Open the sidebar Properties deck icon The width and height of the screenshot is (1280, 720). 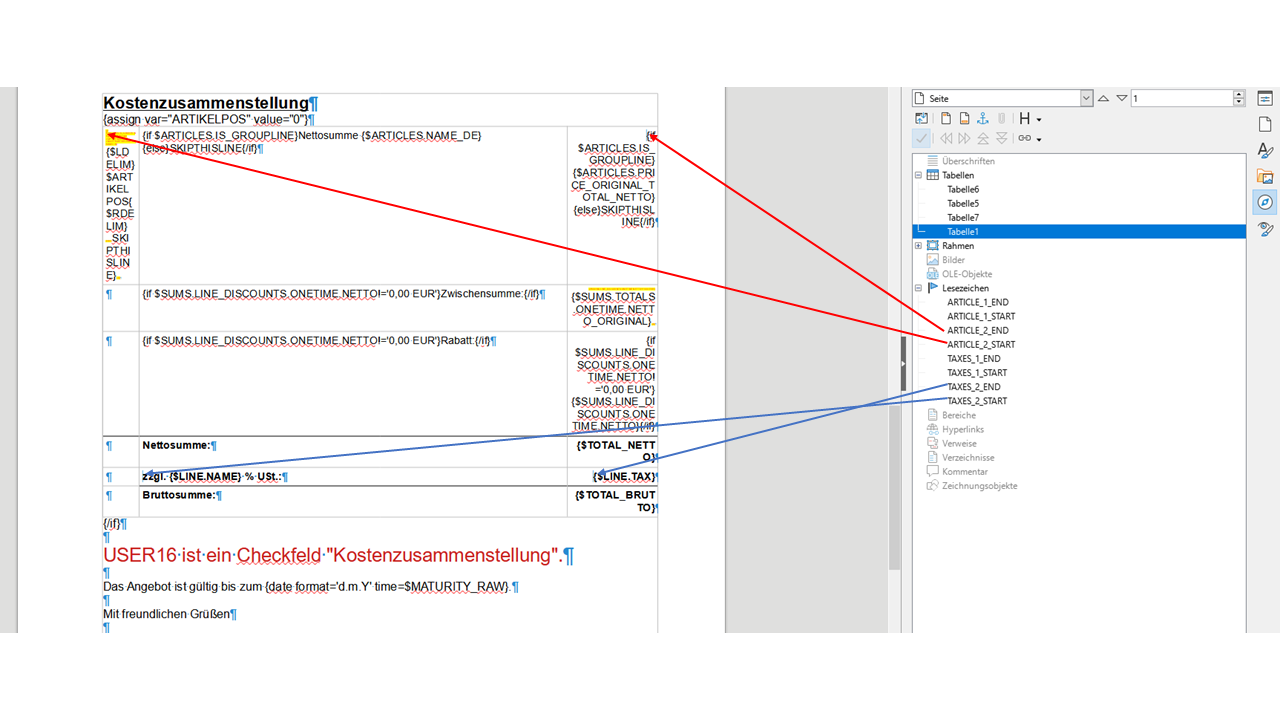coord(1265,98)
